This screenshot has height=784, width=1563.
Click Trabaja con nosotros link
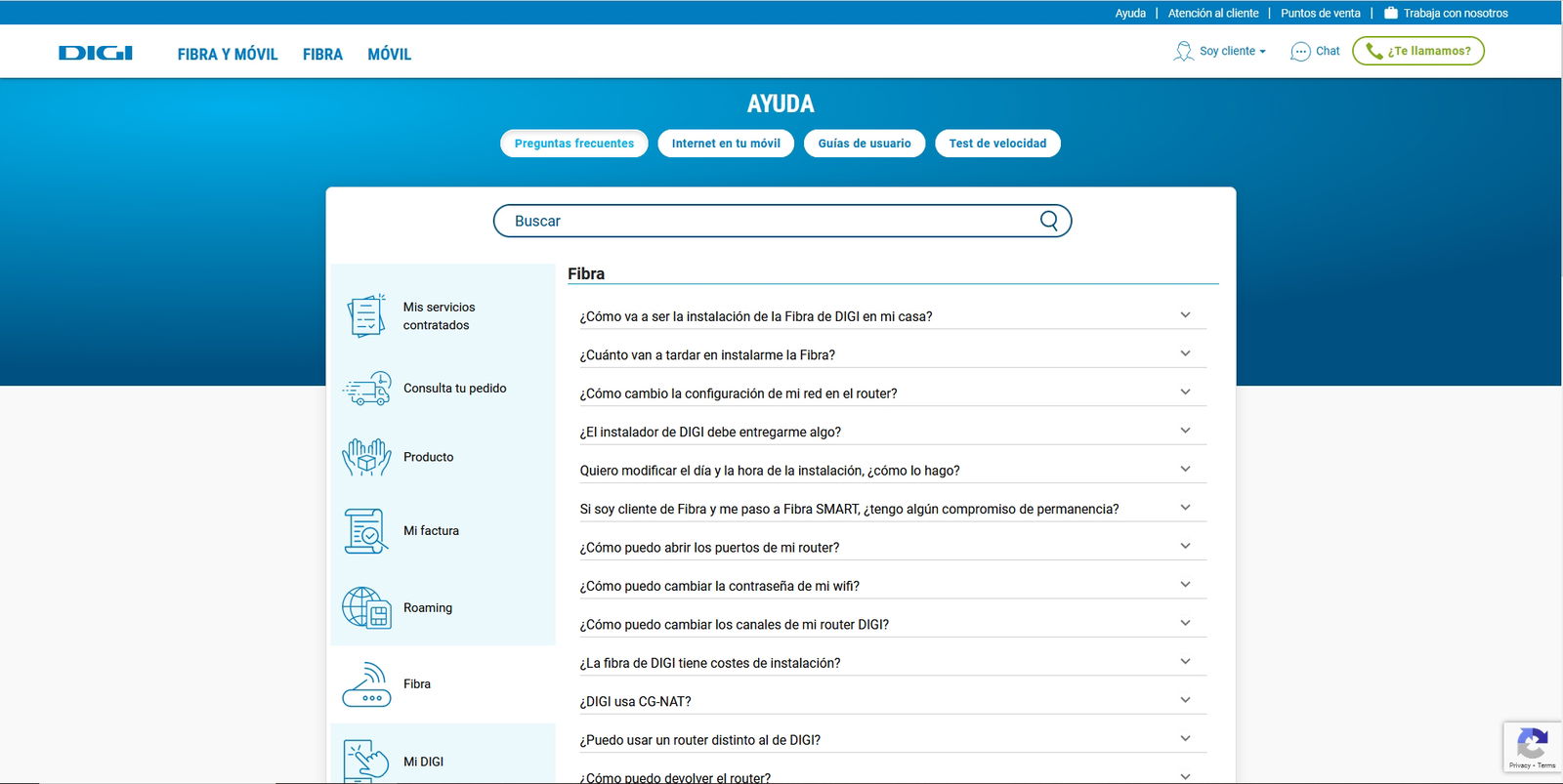click(x=1456, y=13)
